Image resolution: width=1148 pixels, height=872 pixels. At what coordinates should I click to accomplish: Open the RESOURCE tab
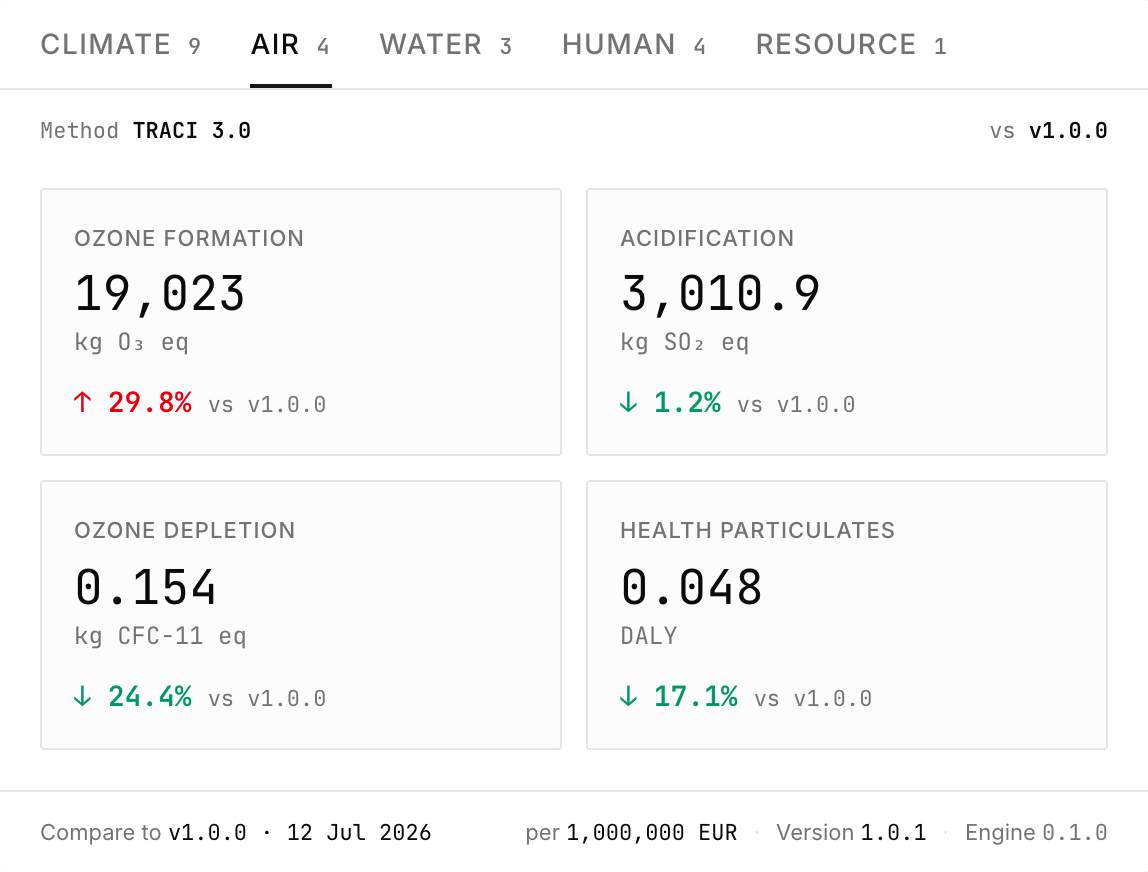[851, 45]
